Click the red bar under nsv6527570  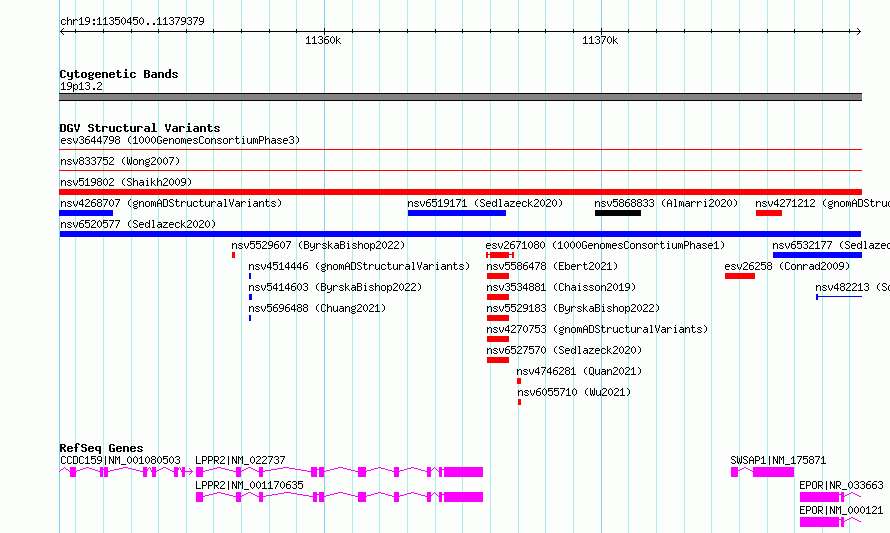[498, 360]
